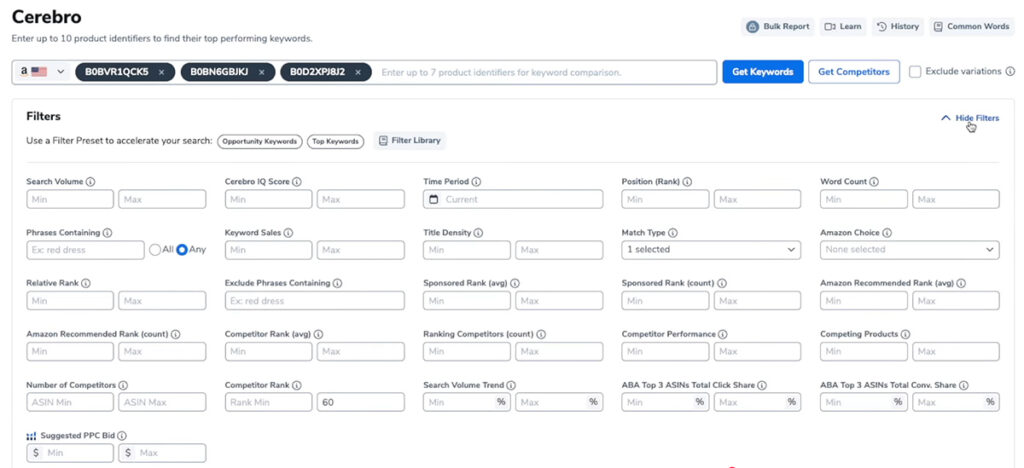Select the Any radio button for phrases
The width and height of the screenshot is (1024, 468).
(182, 249)
